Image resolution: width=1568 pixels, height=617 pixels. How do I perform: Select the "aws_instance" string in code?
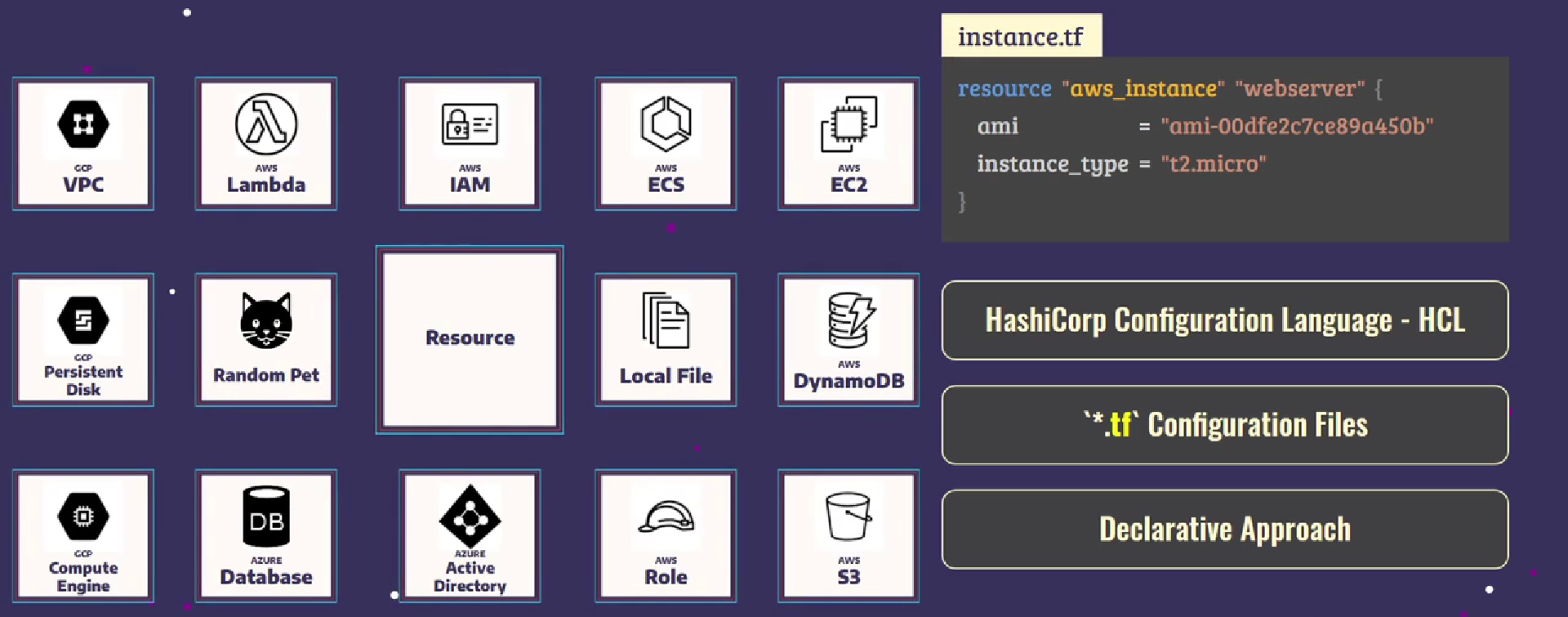click(1143, 88)
